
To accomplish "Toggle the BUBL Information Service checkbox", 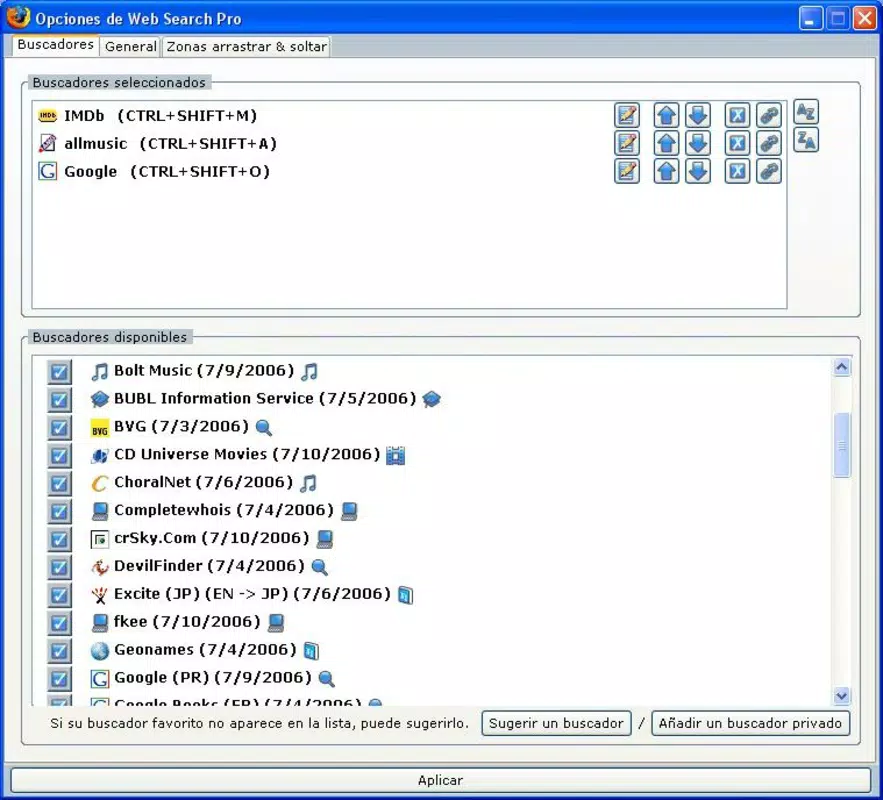I will (59, 400).
